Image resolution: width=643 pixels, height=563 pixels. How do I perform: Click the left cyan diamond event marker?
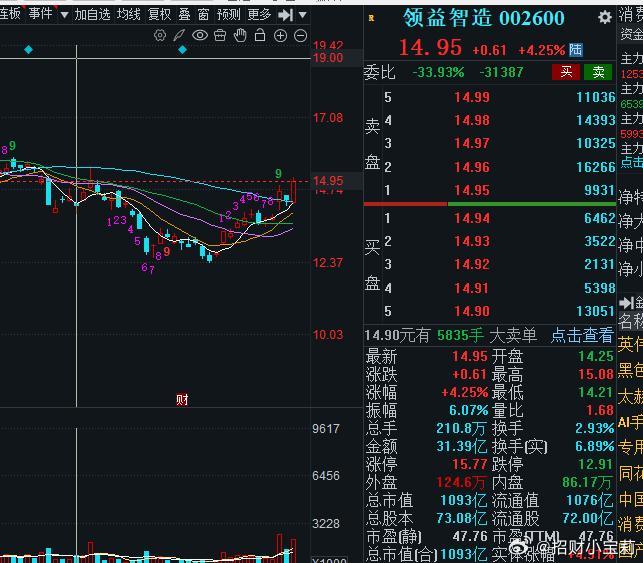click(28, 50)
